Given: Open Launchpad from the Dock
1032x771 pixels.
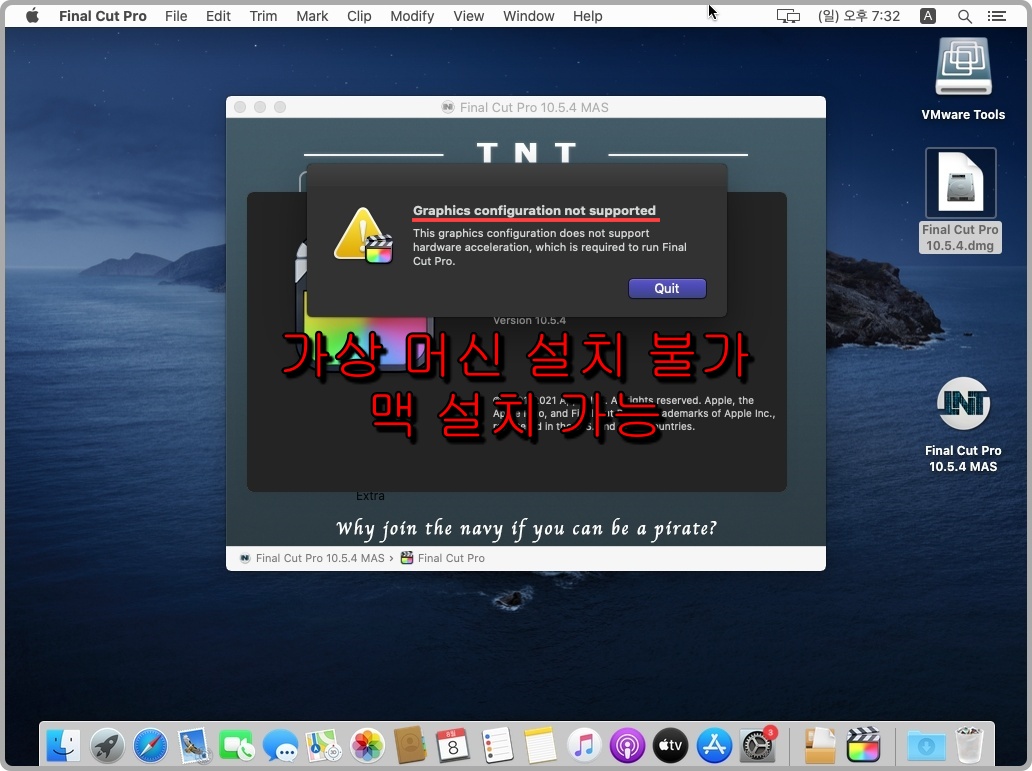Looking at the screenshot, I should (107, 745).
